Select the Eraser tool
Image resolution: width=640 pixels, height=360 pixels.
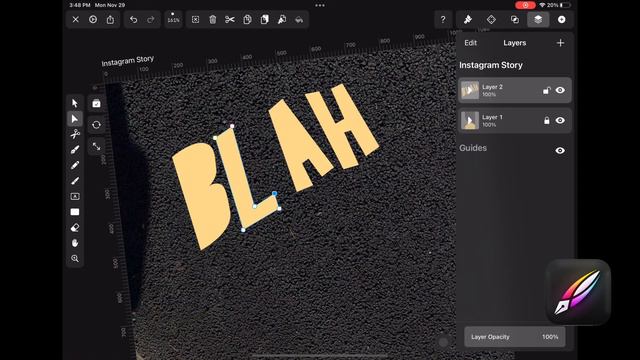75,228
